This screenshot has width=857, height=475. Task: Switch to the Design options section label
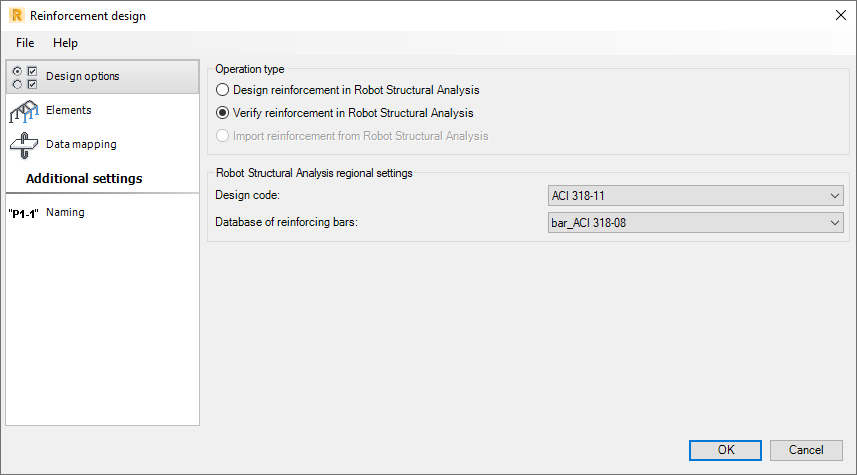[83, 77]
